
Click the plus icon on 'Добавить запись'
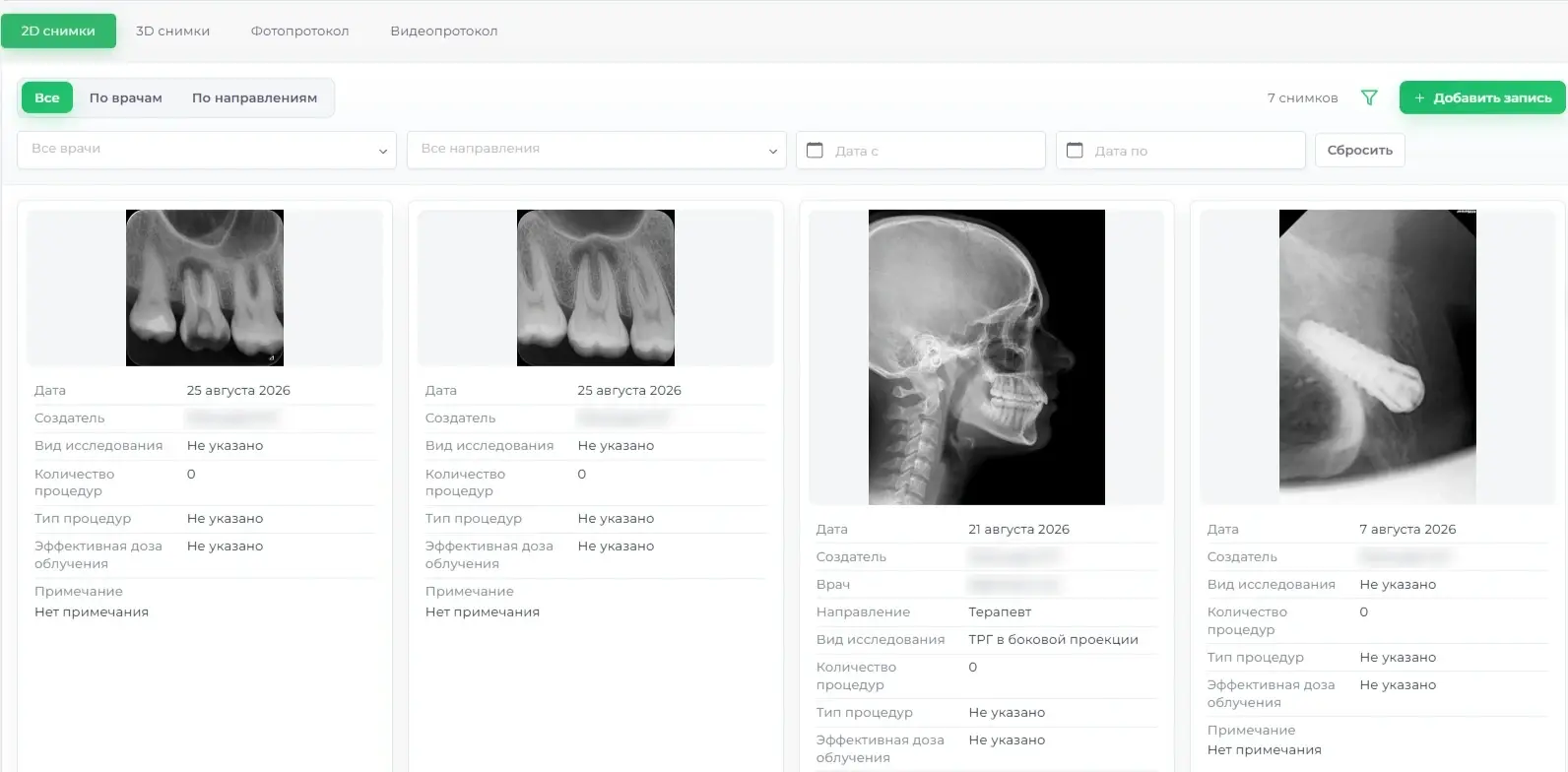click(1419, 98)
